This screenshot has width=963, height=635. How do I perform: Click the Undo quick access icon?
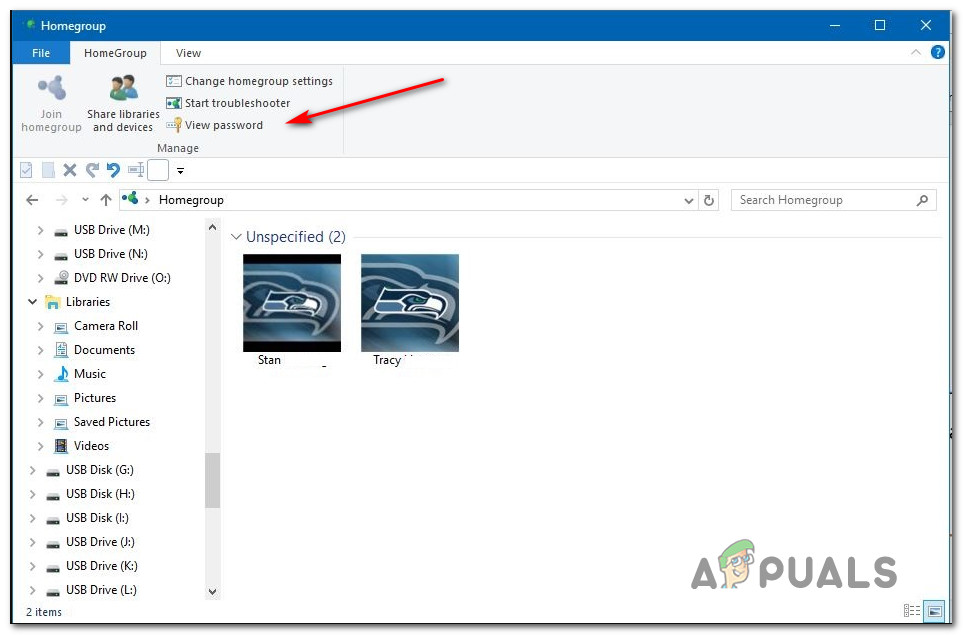(x=113, y=170)
